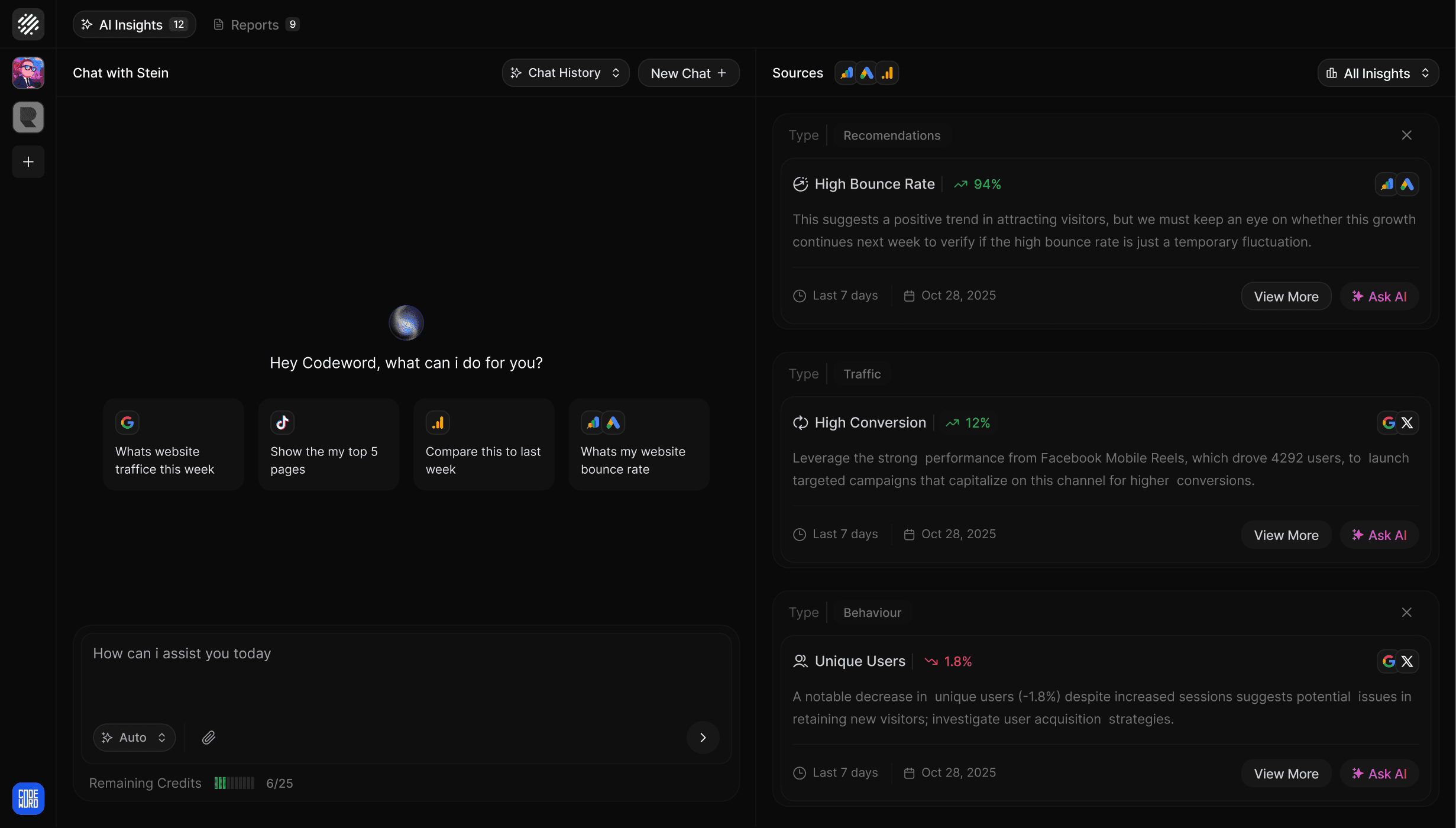
Task: Click the Stein orb avatar
Action: click(406, 323)
